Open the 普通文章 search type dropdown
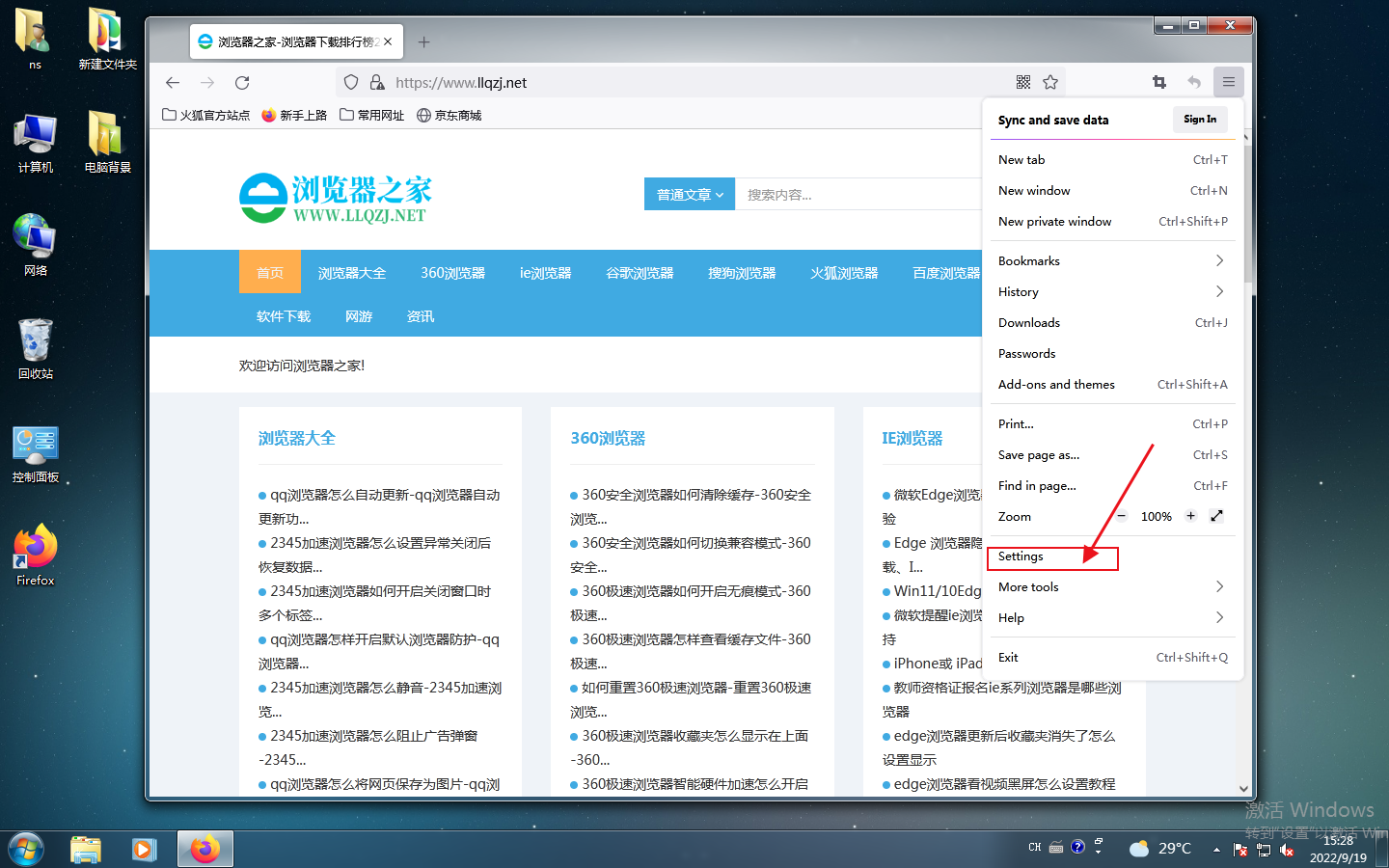Screen dimensions: 1389x868 tap(689, 194)
